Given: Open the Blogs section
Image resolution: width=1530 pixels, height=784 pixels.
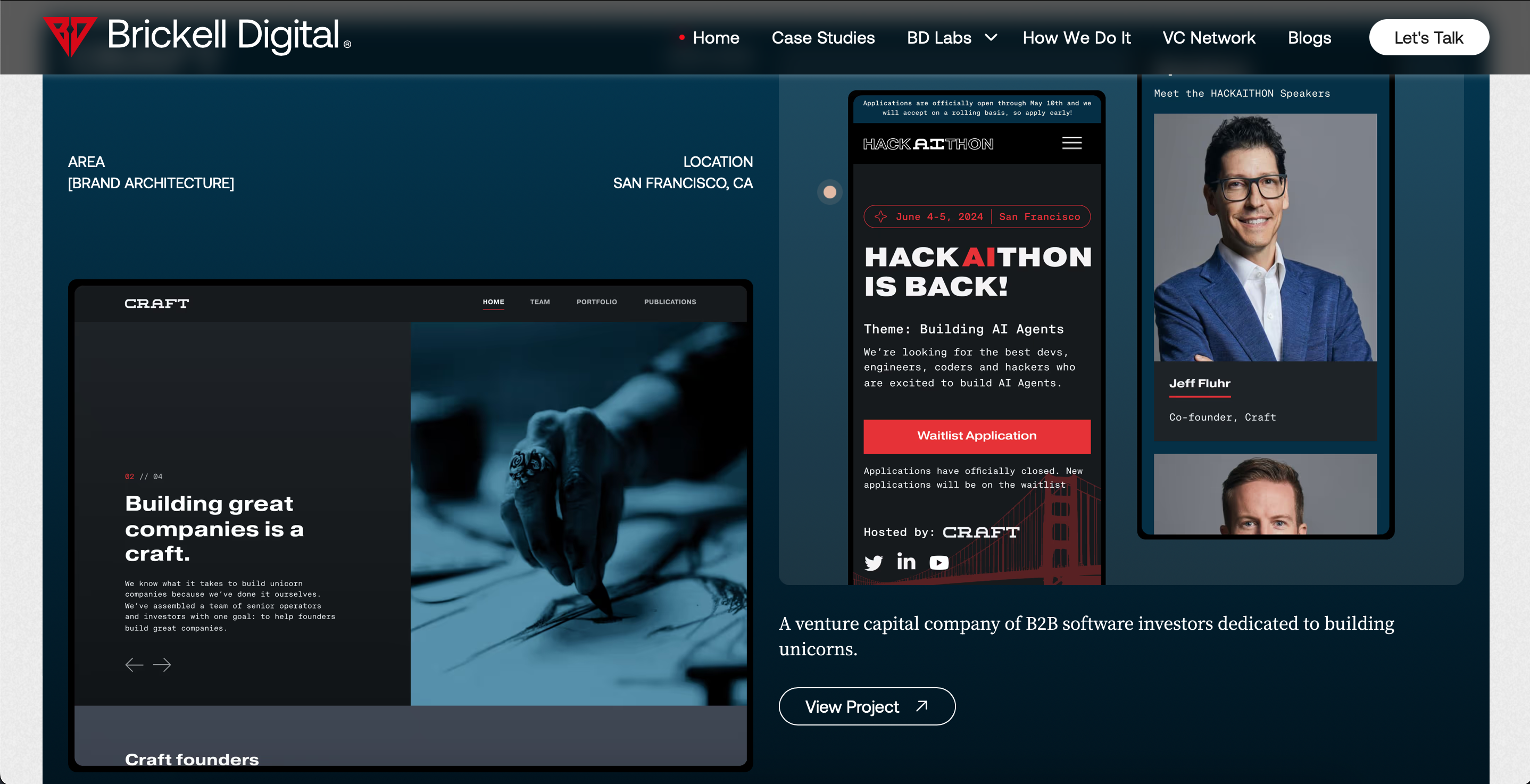Looking at the screenshot, I should [1309, 37].
